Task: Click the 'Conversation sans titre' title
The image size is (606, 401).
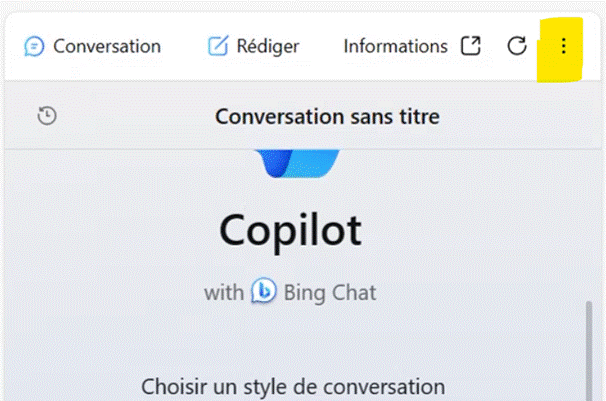Action: [x=327, y=116]
